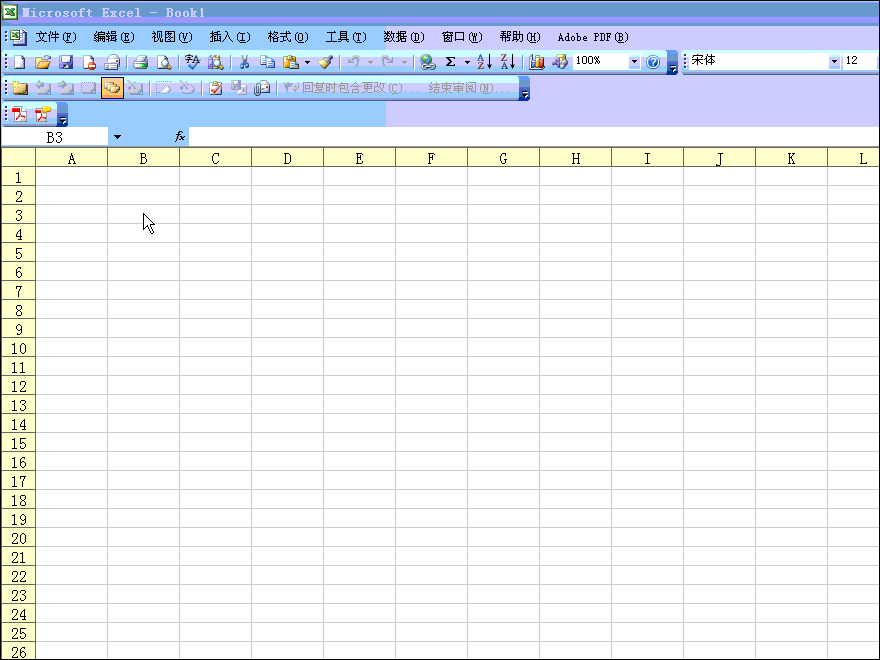Click the AutoSum sigma icon
The image size is (880, 660).
(x=450, y=62)
